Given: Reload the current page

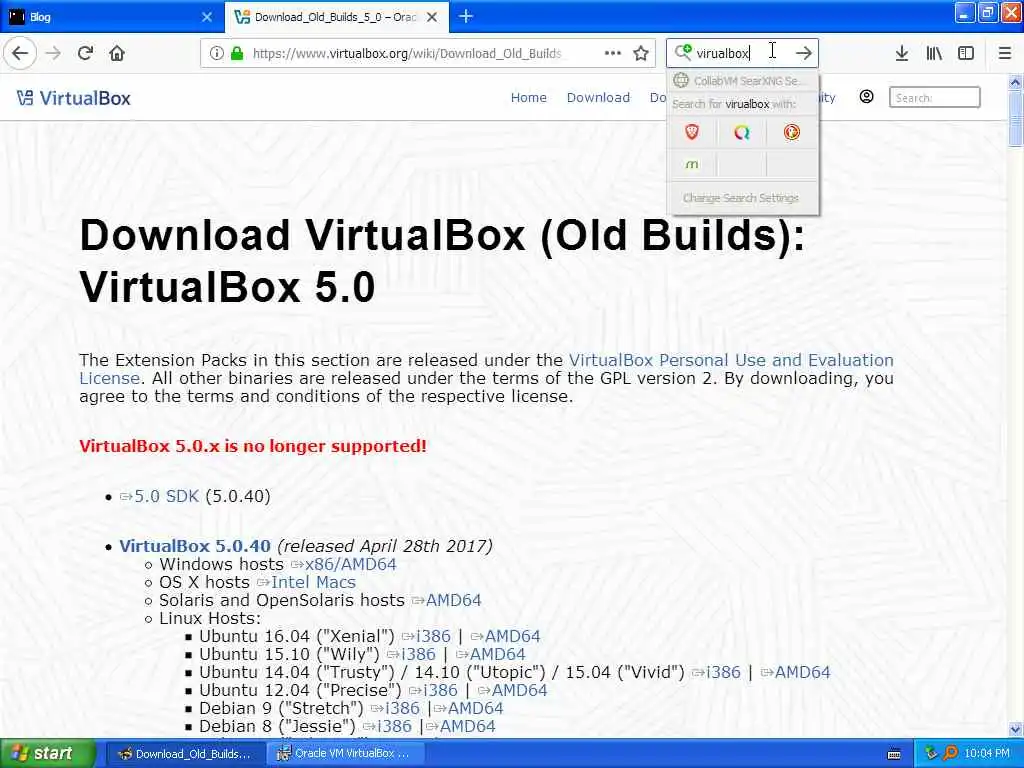Looking at the screenshot, I should coord(85,53).
